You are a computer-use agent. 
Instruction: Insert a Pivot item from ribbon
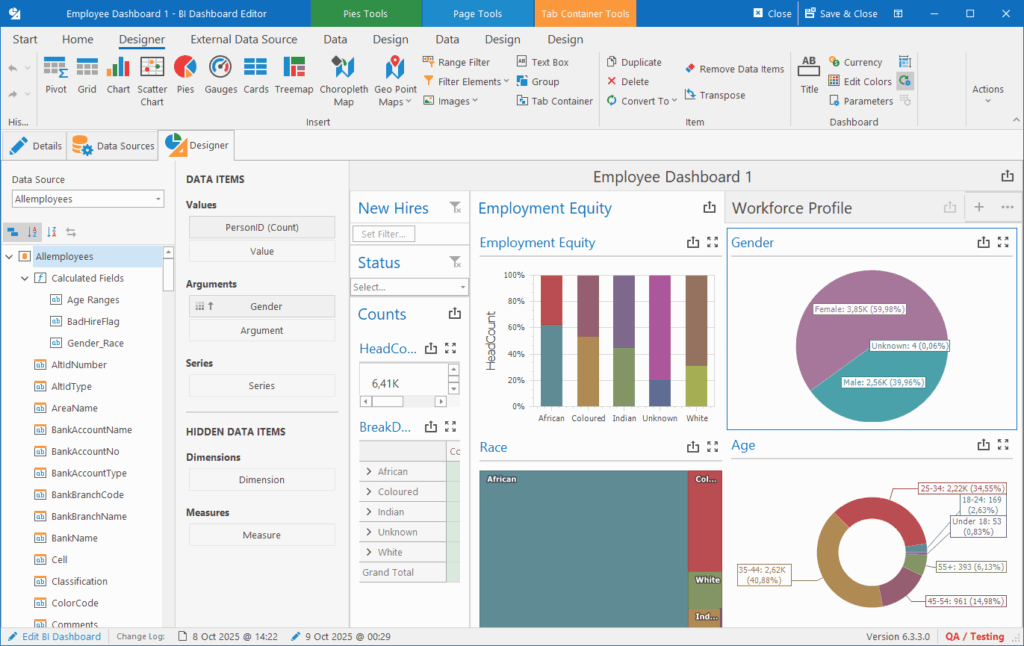(x=56, y=76)
